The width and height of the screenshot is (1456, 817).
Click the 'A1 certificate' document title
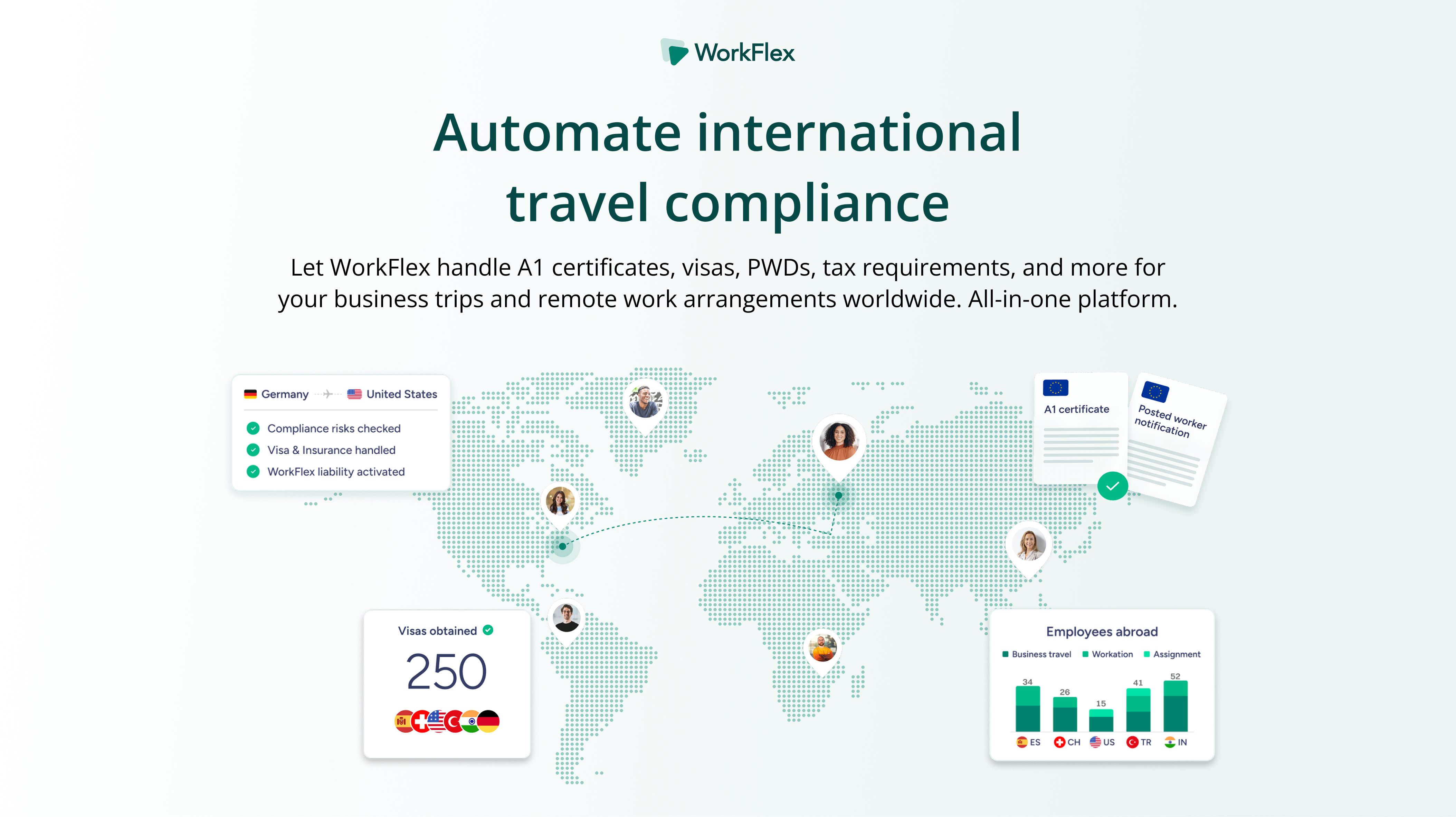click(x=1076, y=409)
